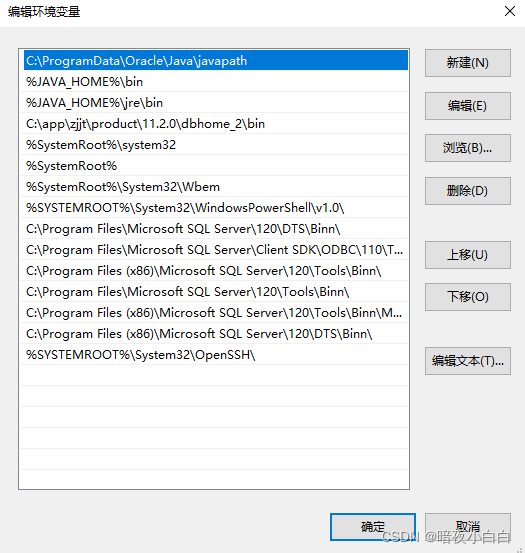
Task: Select the WindowsPowerShell\v1.0\ path entry
Action: tap(214, 208)
